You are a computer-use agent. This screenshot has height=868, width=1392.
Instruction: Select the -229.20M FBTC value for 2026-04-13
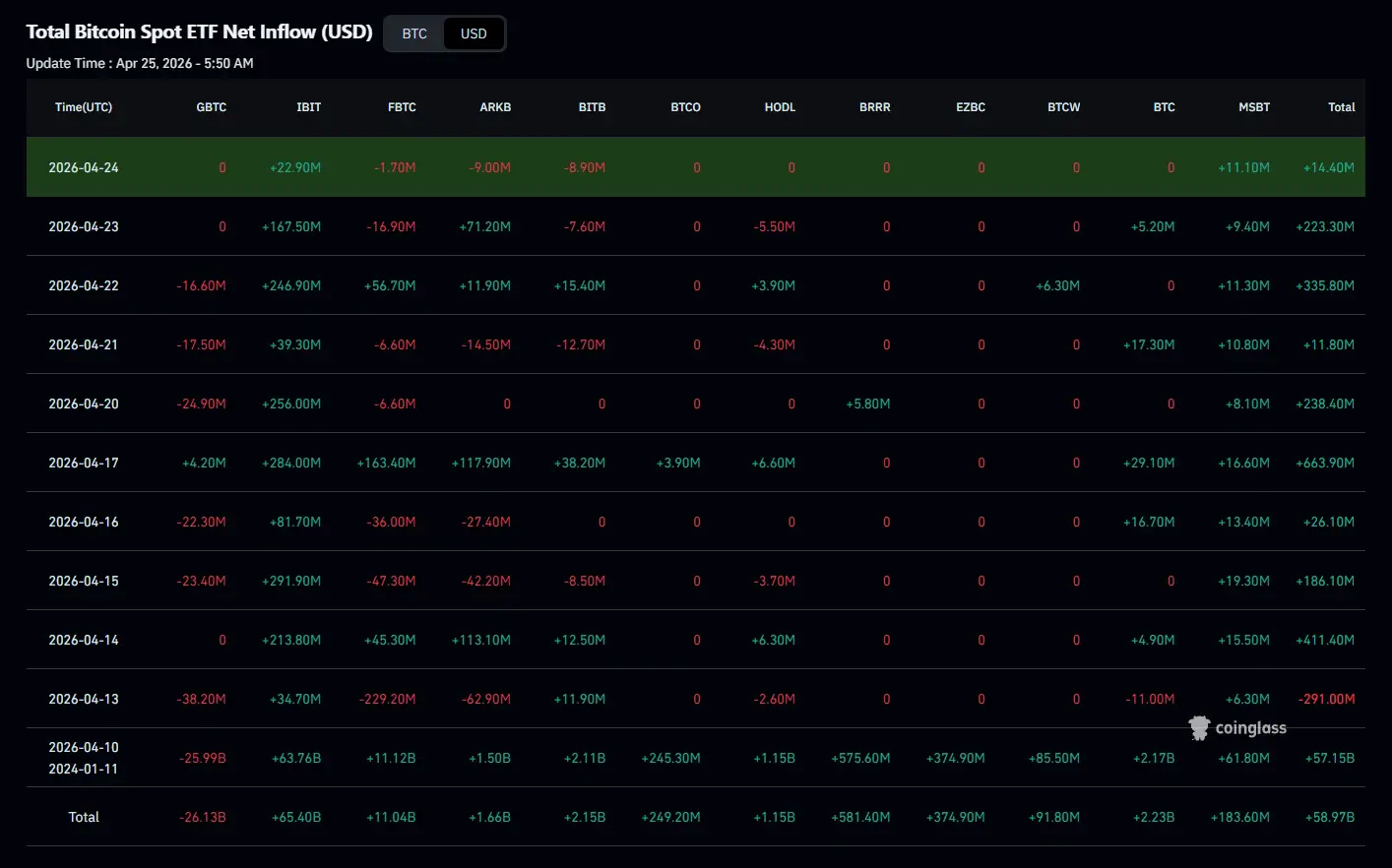[x=387, y=699]
